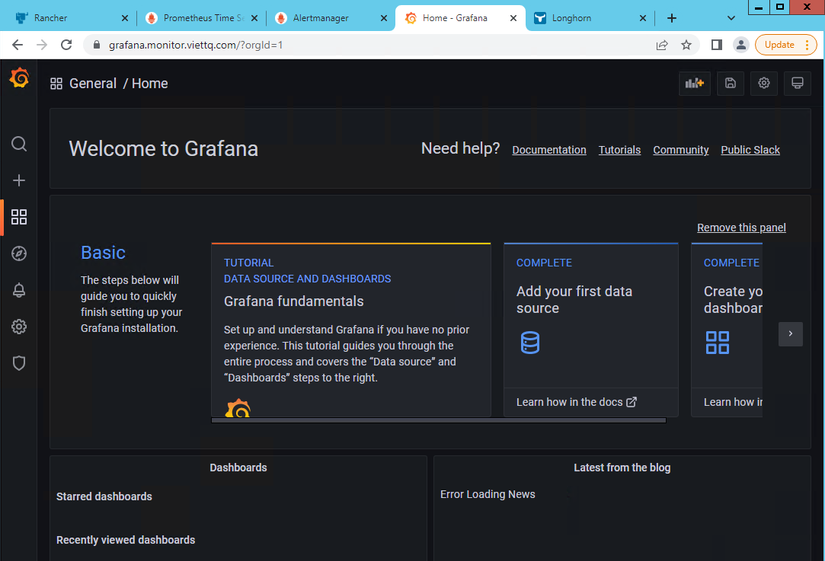This screenshot has width=825, height=561.
Task: Click the dashboard grid icon beside General
Action: click(x=56, y=84)
